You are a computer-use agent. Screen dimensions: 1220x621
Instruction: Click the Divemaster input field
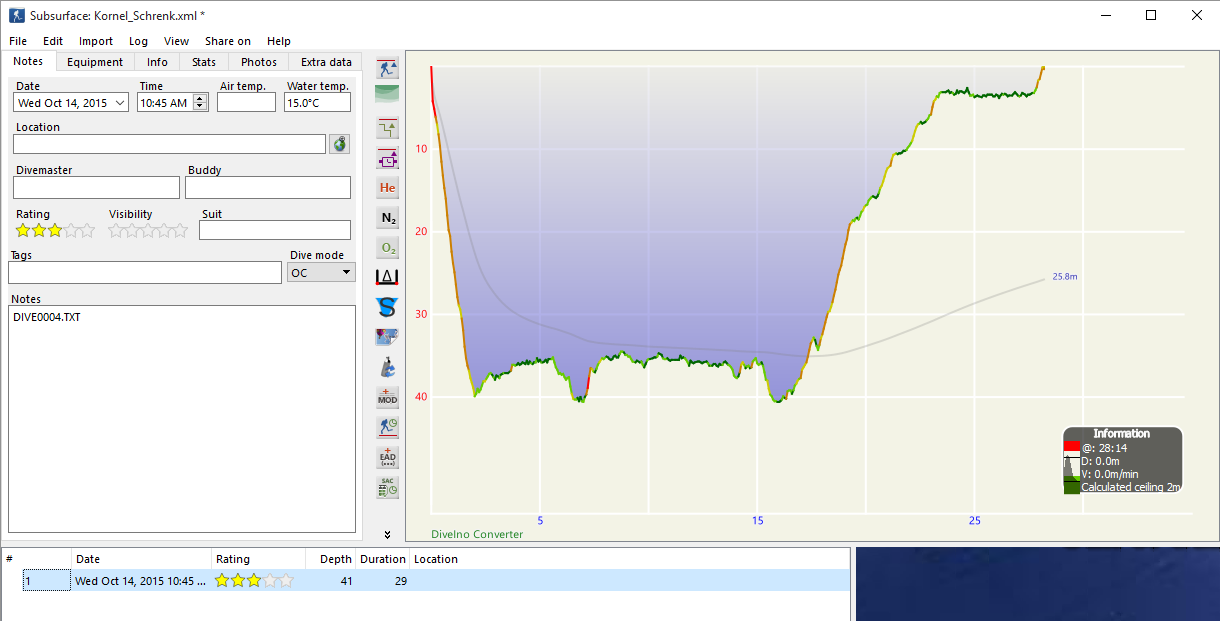[96, 187]
